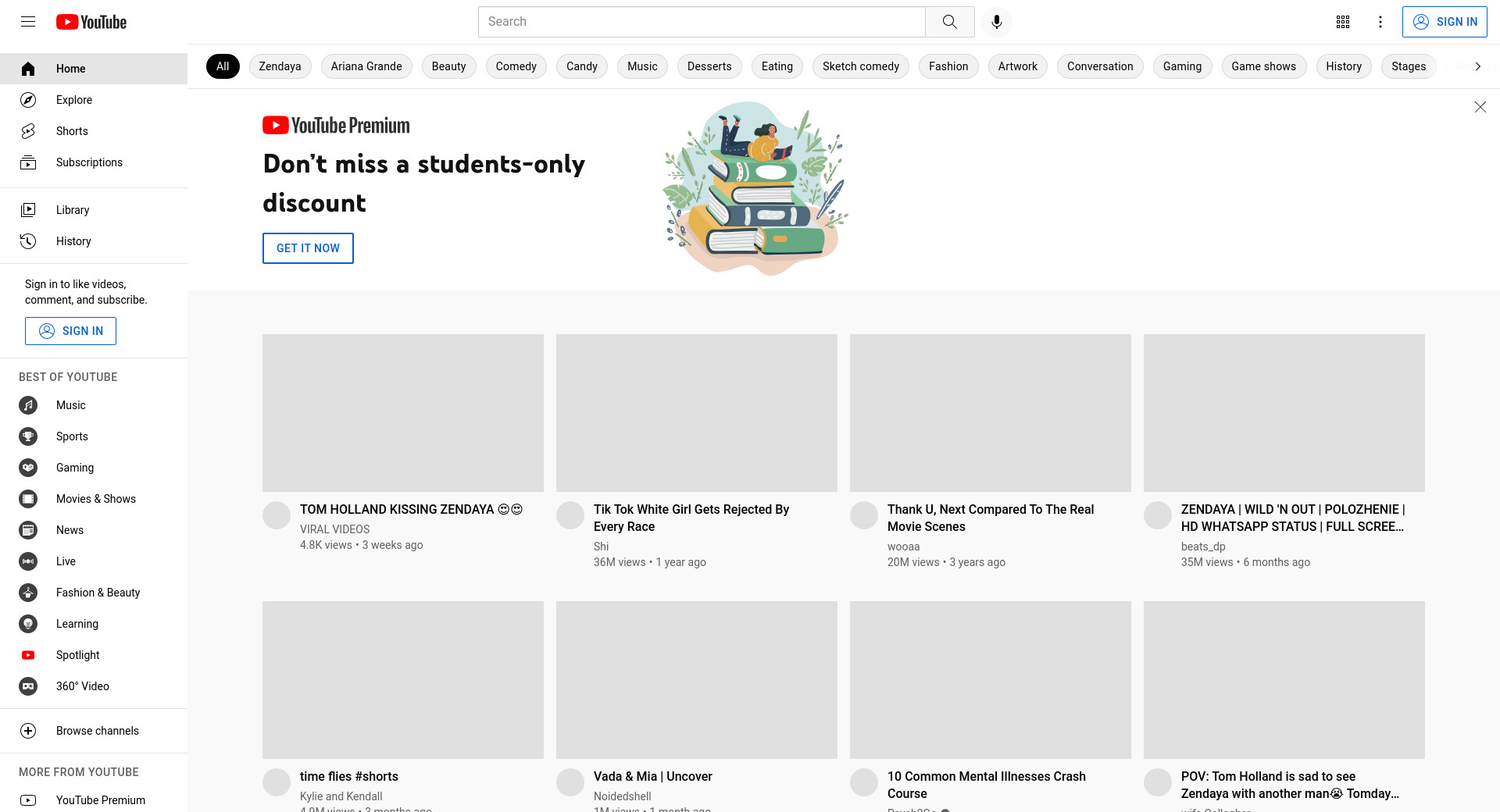Select the Game shows chip
Viewport: 1500px width, 812px height.
[x=1264, y=66]
